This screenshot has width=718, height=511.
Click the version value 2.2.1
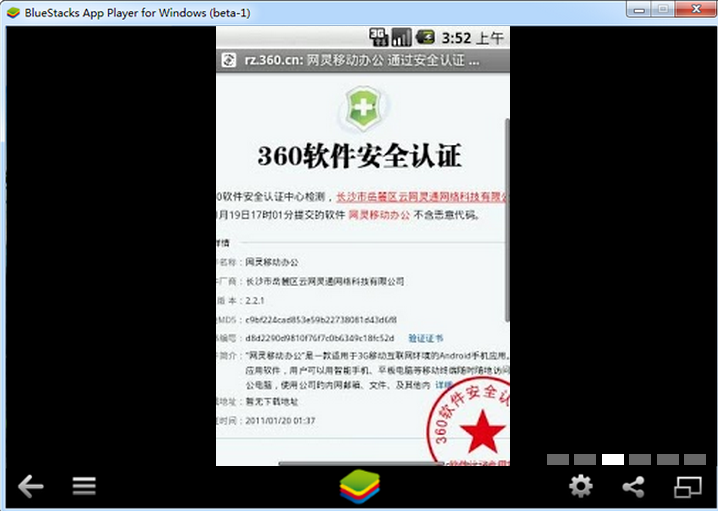255,301
